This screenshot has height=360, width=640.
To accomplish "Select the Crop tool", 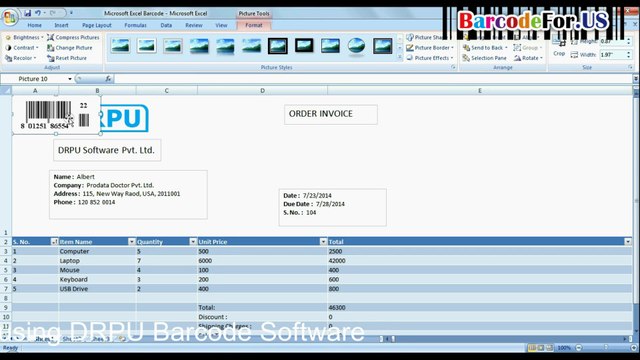I will coord(559,48).
